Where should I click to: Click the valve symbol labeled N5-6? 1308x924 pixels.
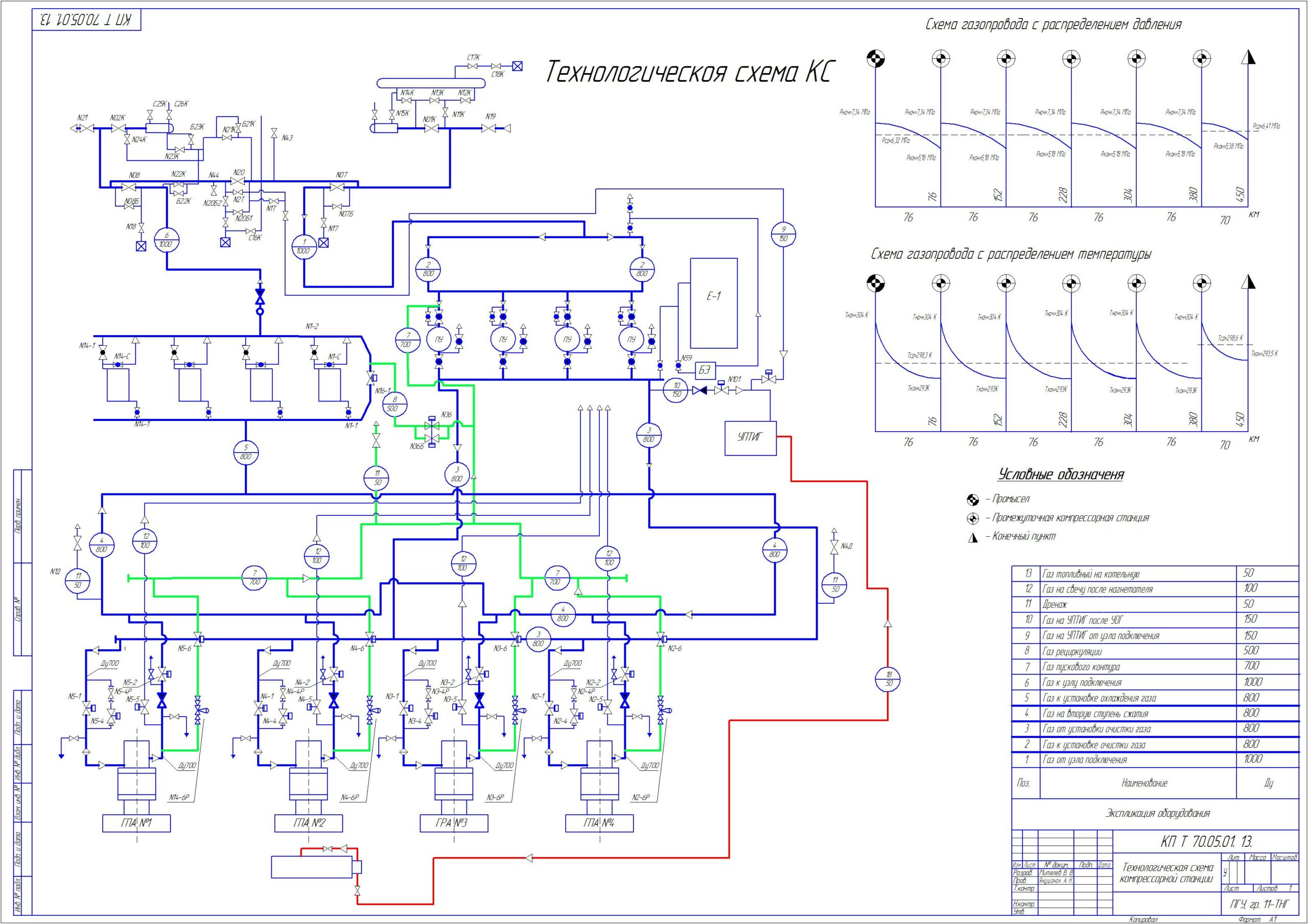click(x=198, y=639)
